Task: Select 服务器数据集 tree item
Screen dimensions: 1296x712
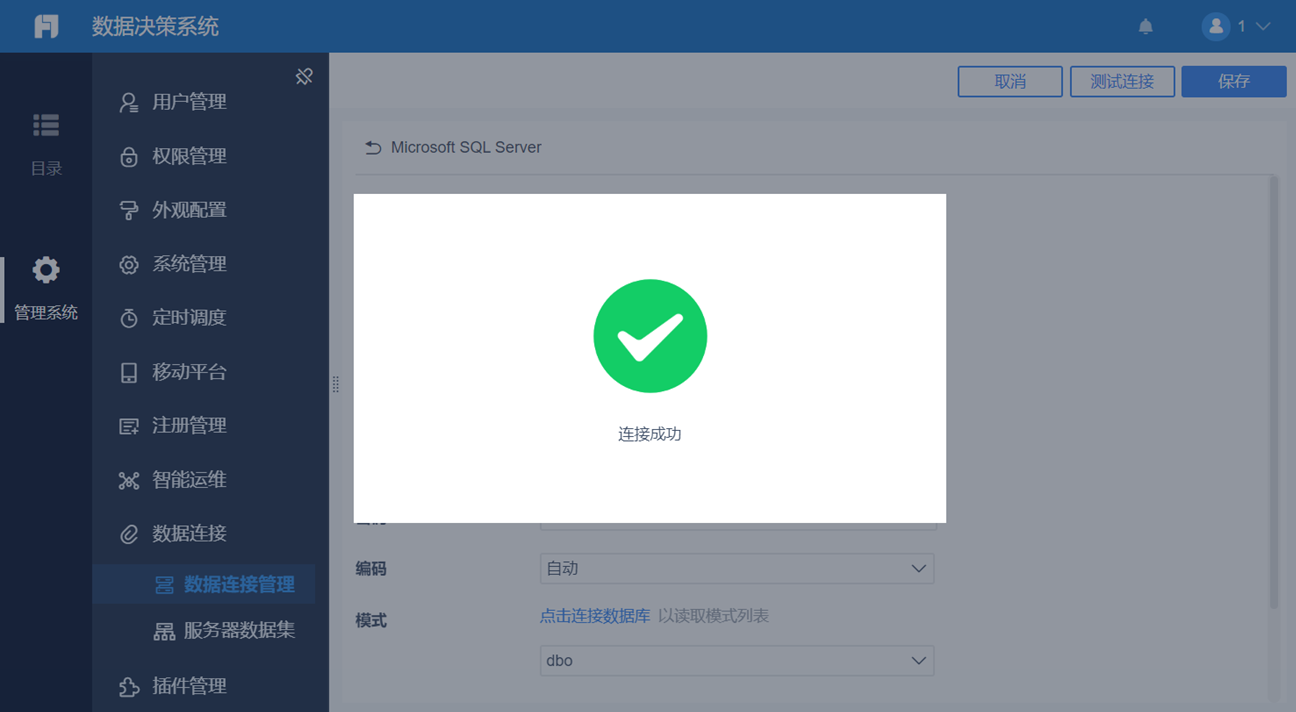Action: (225, 631)
